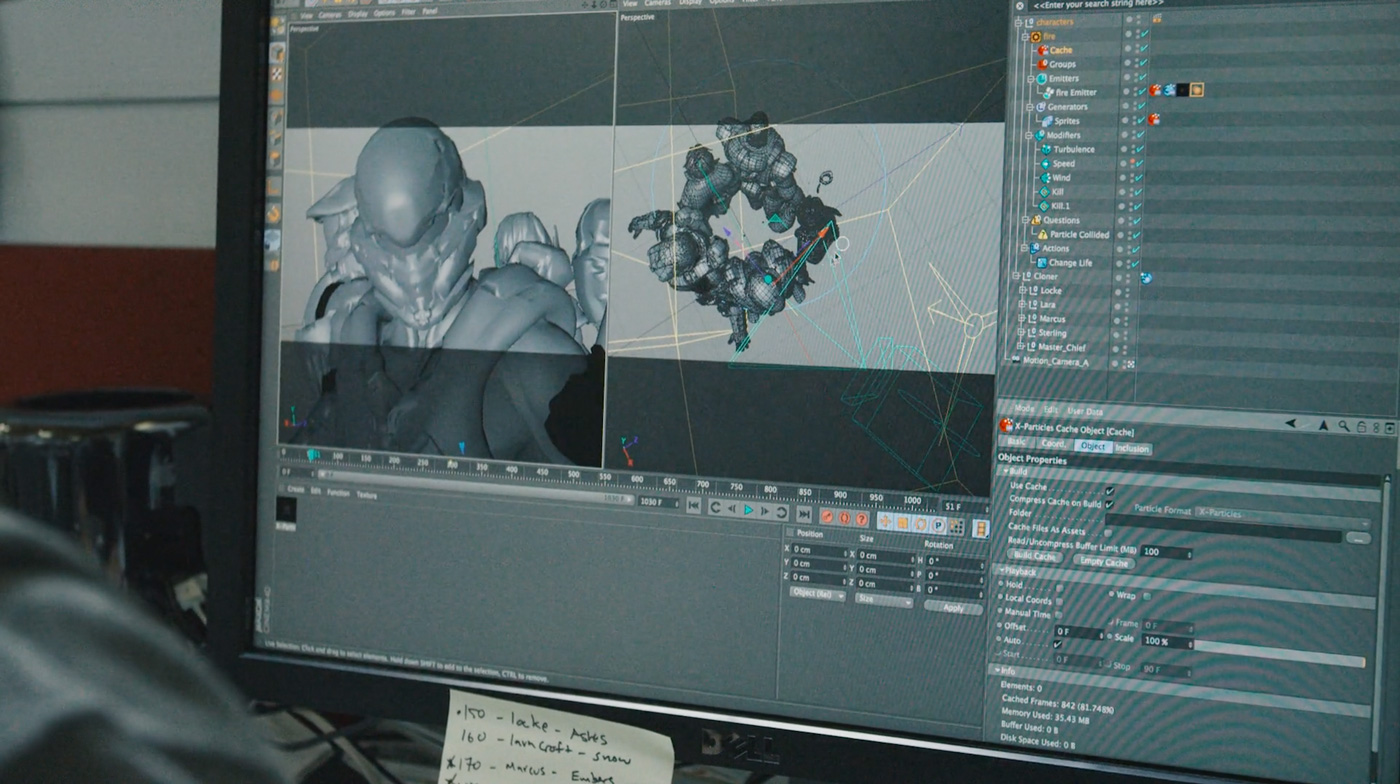Toggle the Manual Time checkbox
Viewport: 1400px width, 784px height.
pyautogui.click(x=1058, y=615)
